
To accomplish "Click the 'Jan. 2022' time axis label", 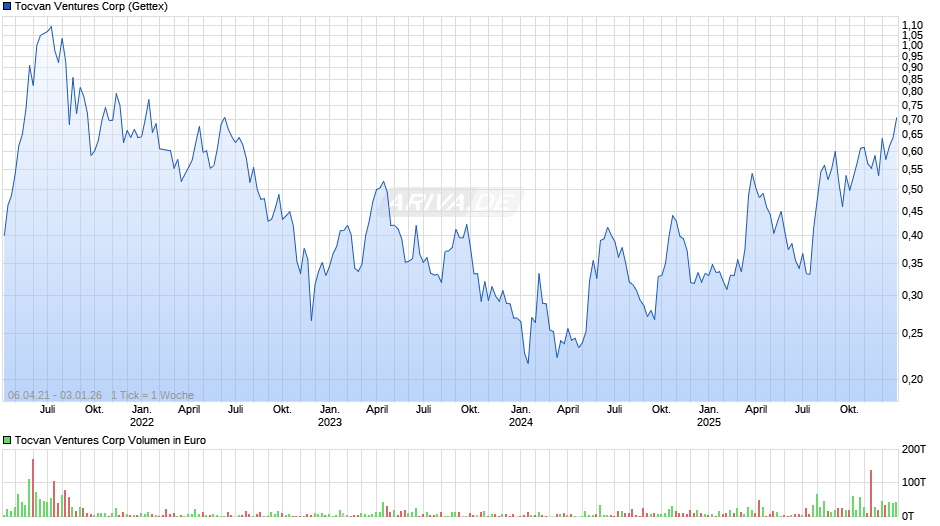I will coord(142,416).
